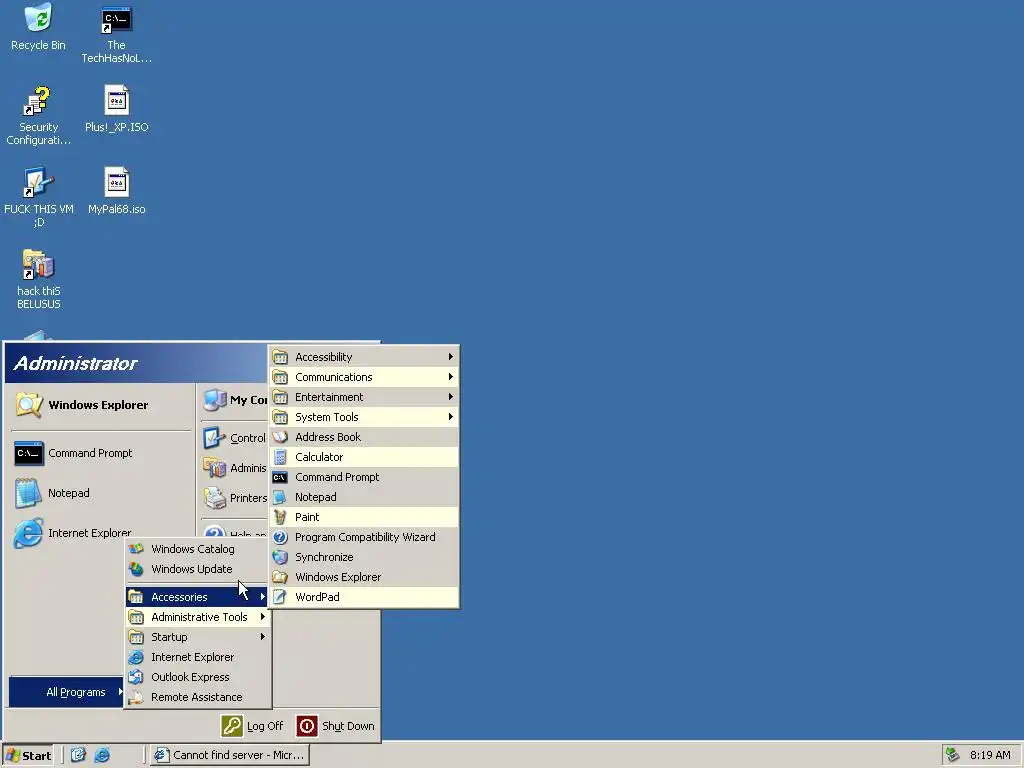Expand the Accessories submenu entry

tap(197, 597)
